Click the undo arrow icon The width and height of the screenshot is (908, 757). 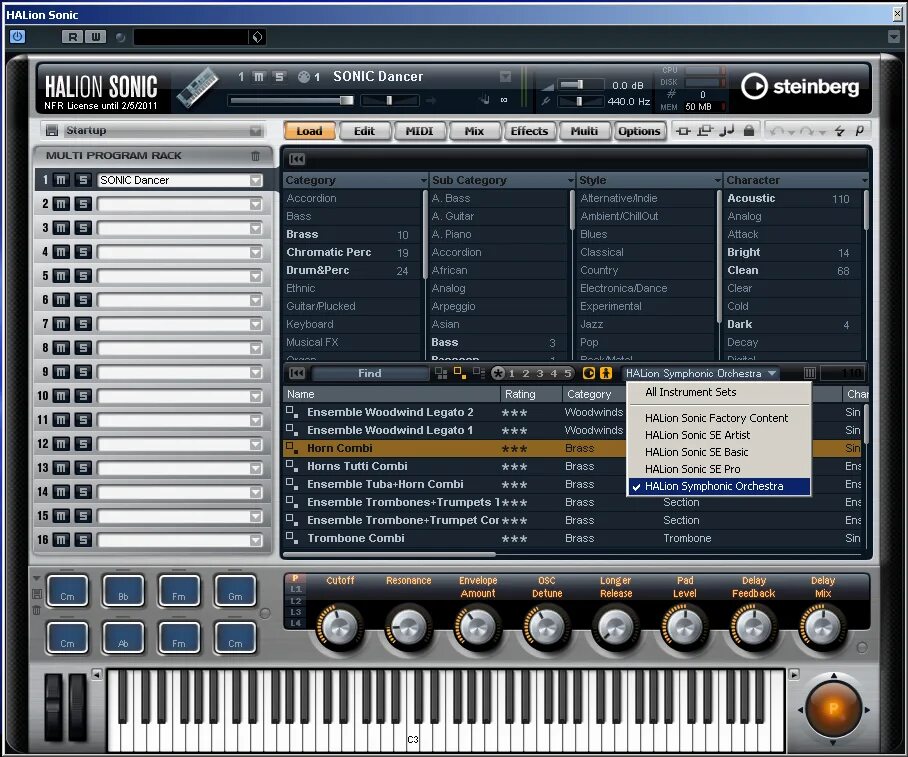[x=777, y=131]
